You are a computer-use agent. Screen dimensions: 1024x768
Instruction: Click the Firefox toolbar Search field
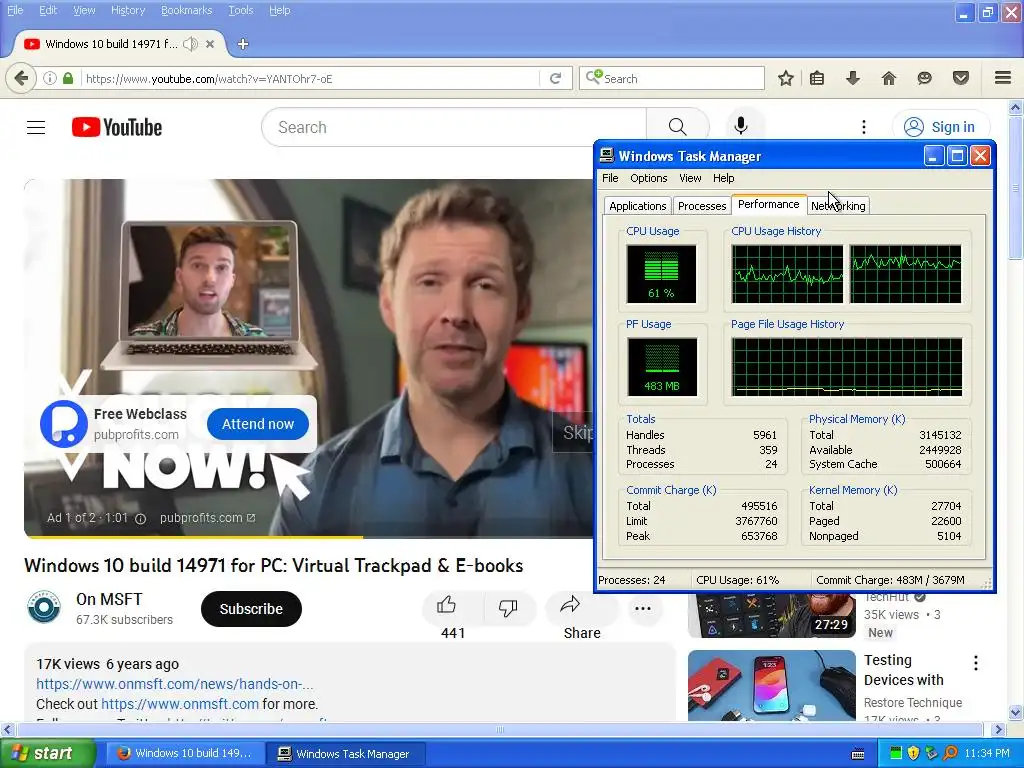[672, 78]
